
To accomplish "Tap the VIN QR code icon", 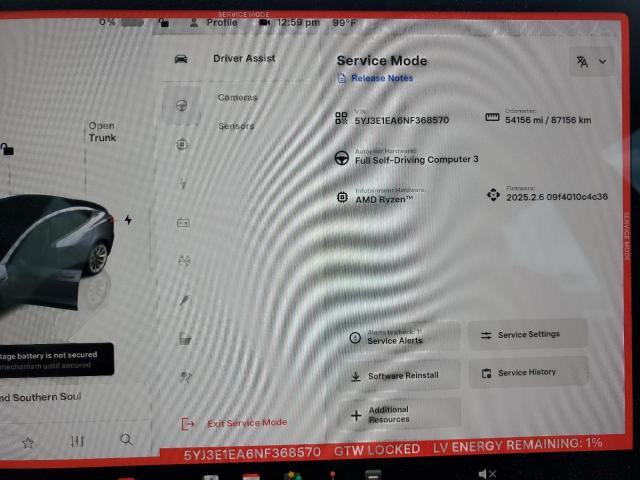I will click(342, 118).
